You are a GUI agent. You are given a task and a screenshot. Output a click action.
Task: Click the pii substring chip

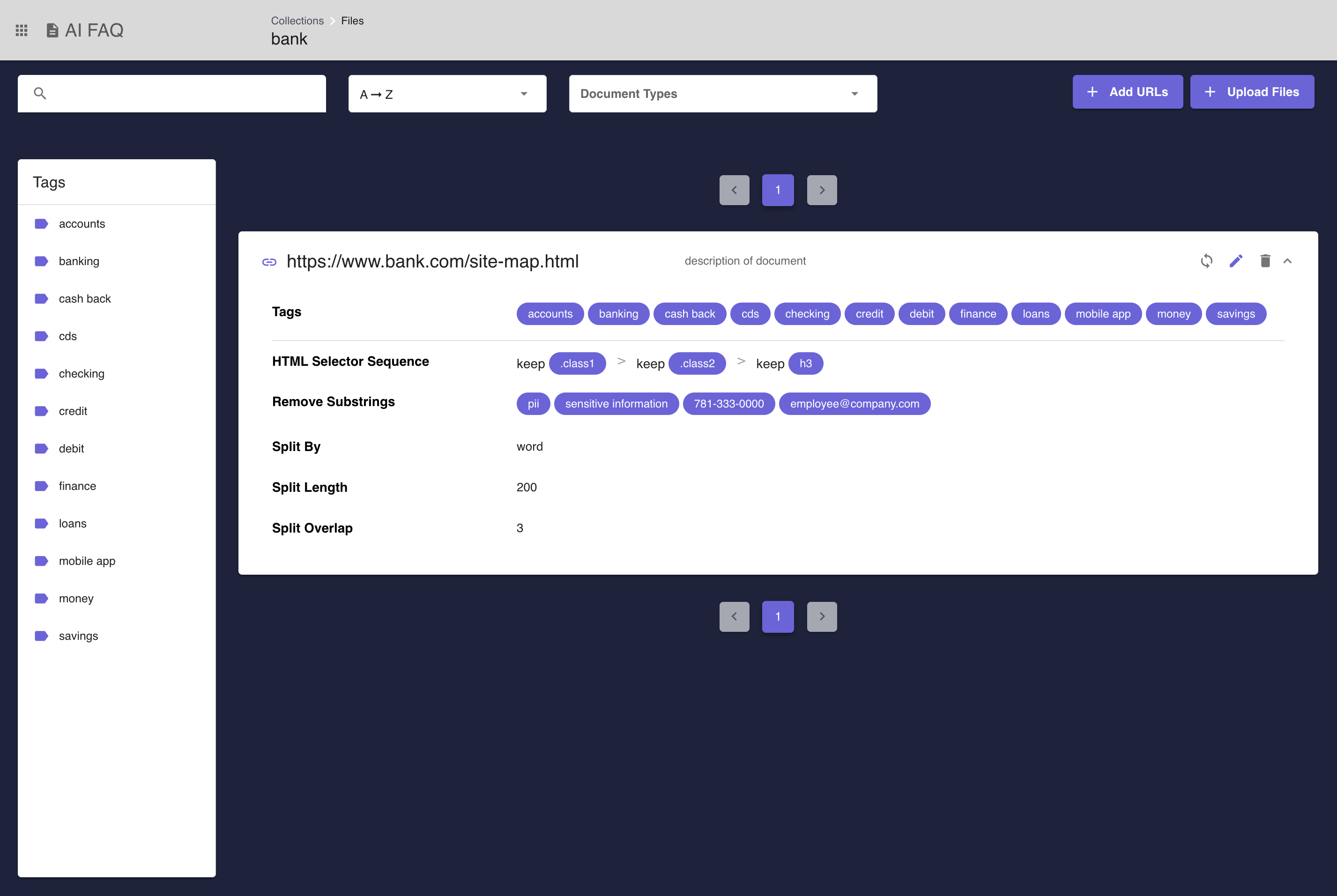pyautogui.click(x=533, y=404)
